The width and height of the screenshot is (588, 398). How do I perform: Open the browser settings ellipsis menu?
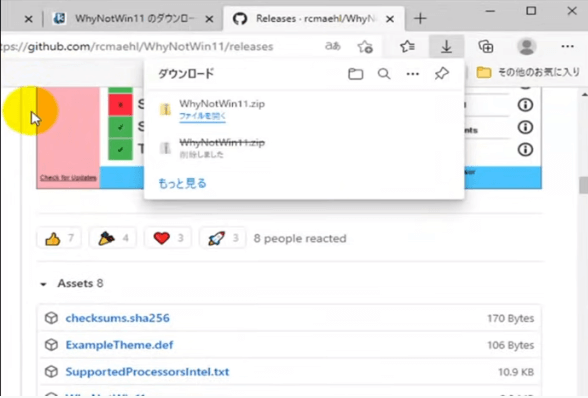coord(567,47)
